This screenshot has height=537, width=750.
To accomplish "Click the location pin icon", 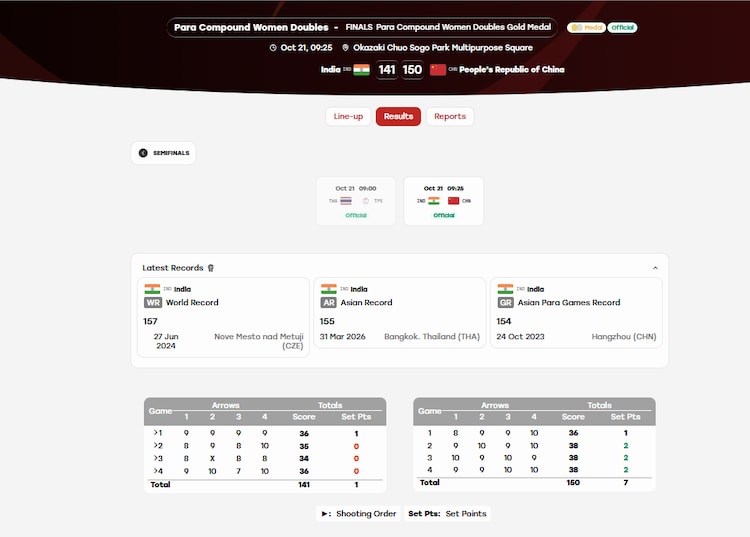I will coord(345,48).
